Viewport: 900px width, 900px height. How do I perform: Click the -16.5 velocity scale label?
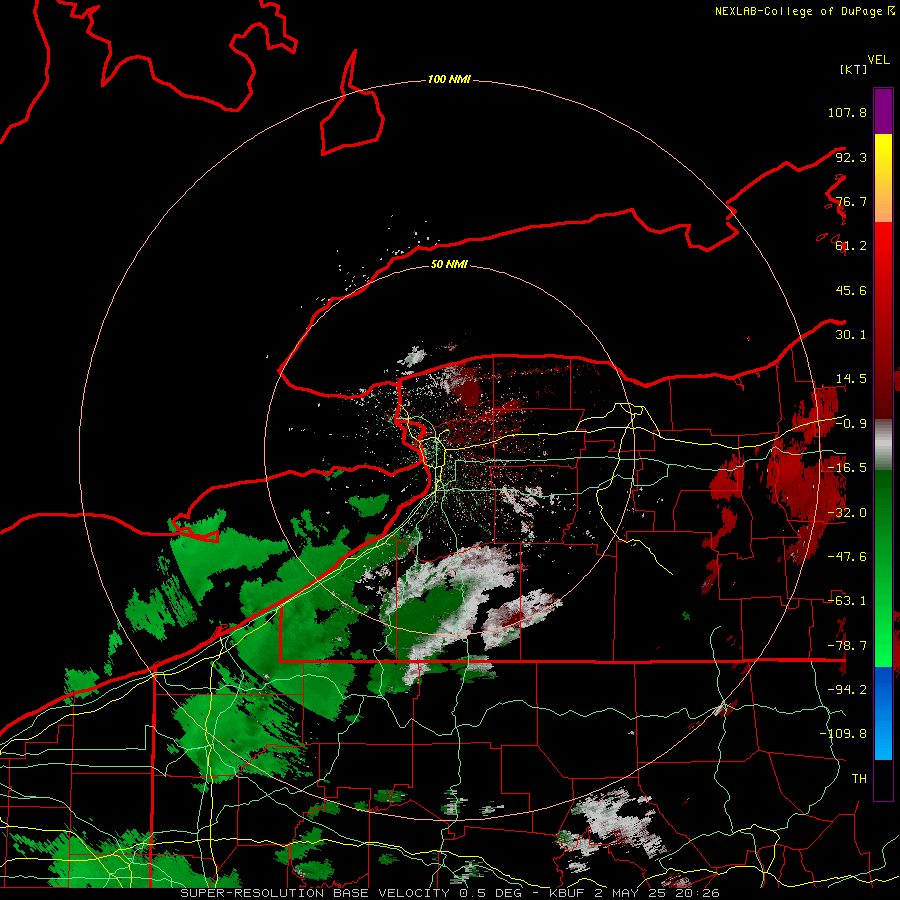point(847,468)
